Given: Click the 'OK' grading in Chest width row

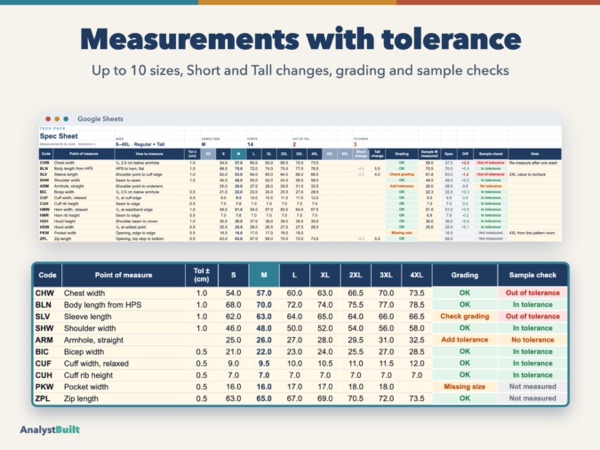Looking at the screenshot, I should [x=465, y=293].
